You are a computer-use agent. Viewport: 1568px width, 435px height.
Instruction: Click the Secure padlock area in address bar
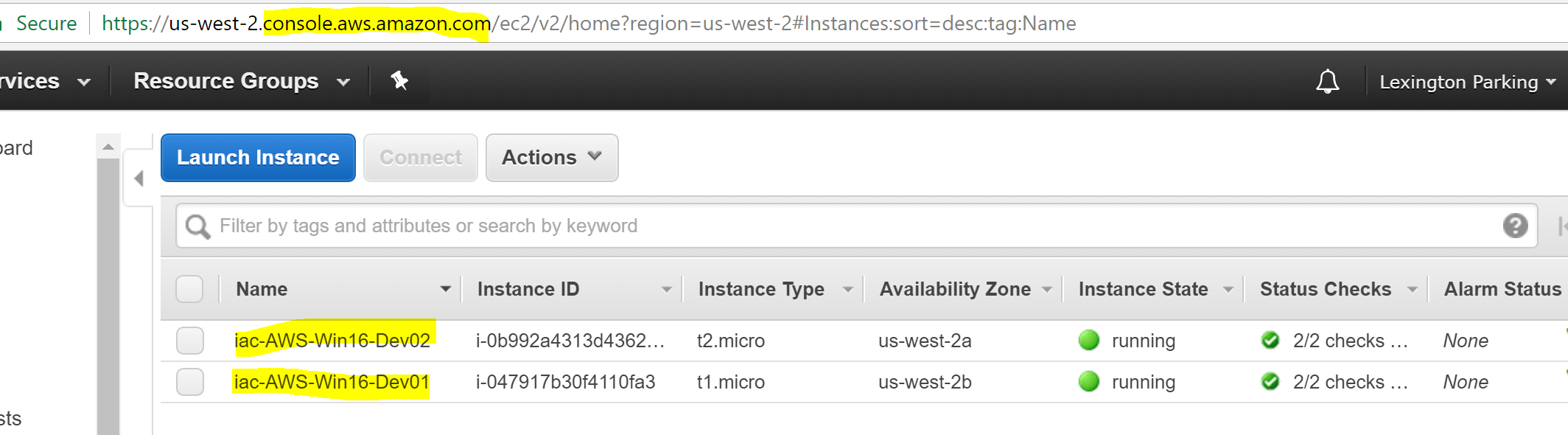tap(47, 23)
